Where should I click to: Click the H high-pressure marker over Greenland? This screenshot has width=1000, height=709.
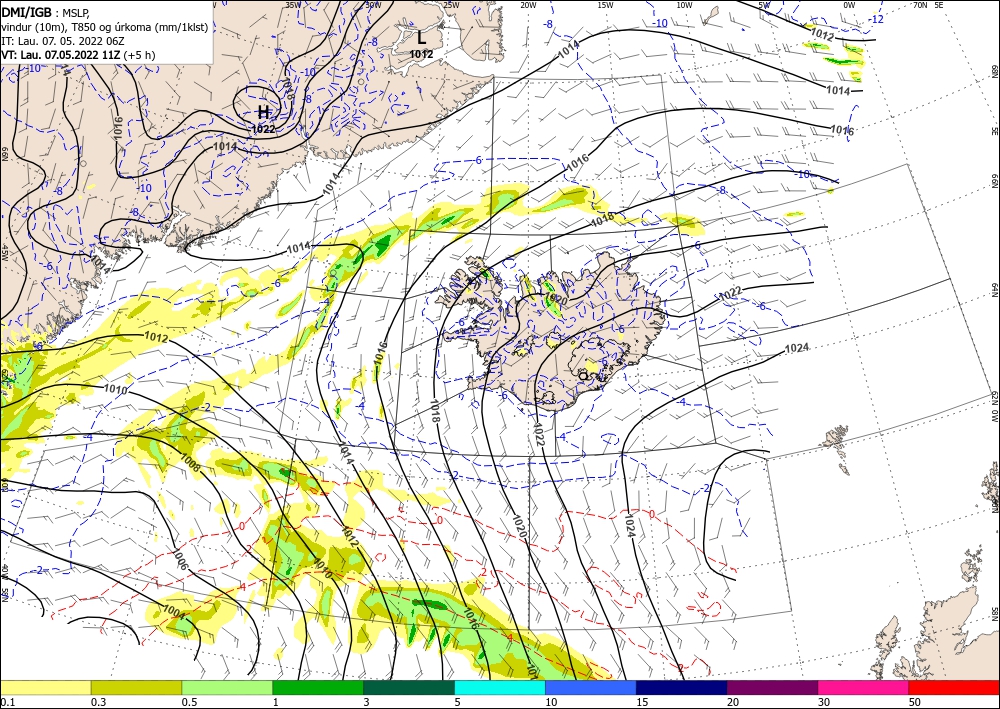coord(263,113)
